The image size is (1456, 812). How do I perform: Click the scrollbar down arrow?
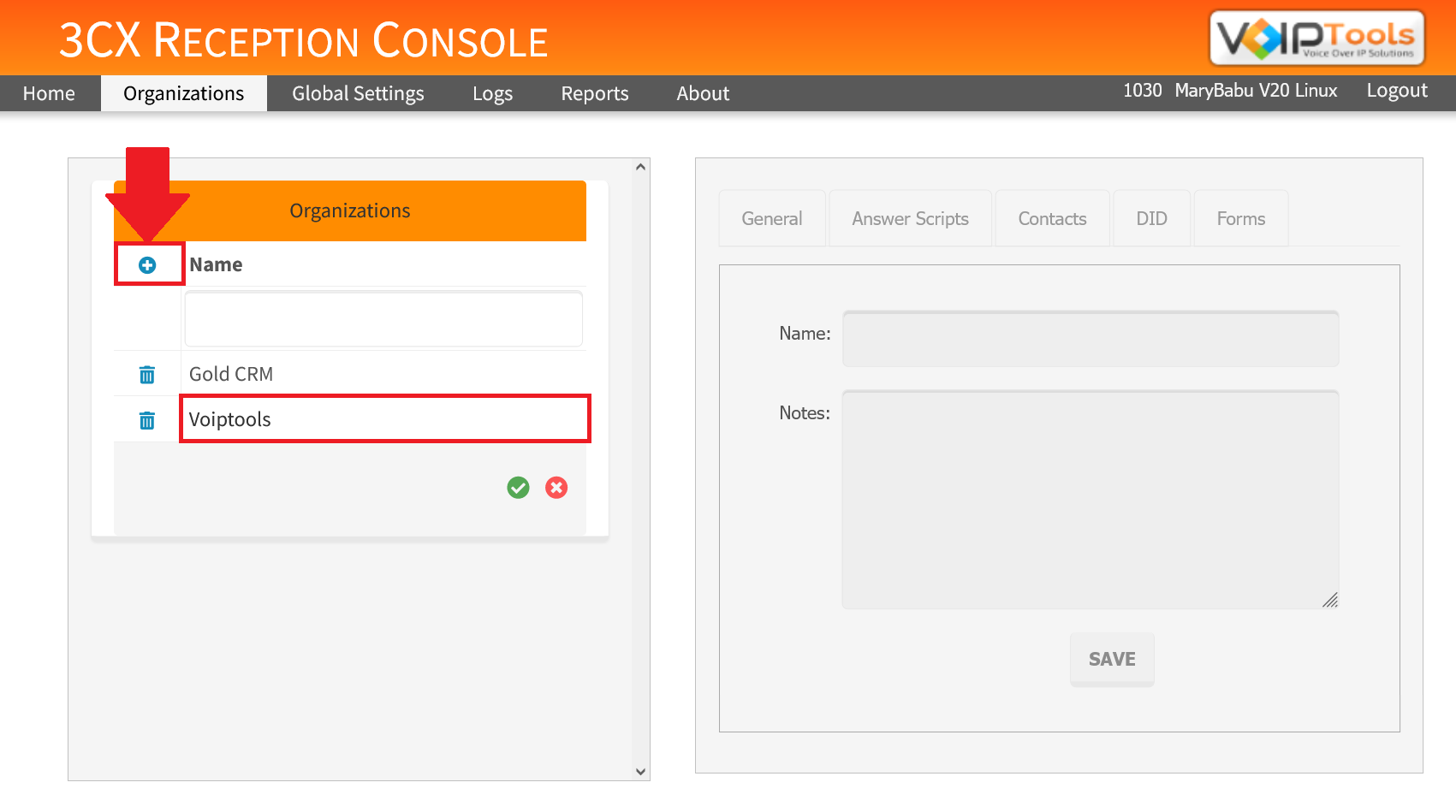(639, 770)
